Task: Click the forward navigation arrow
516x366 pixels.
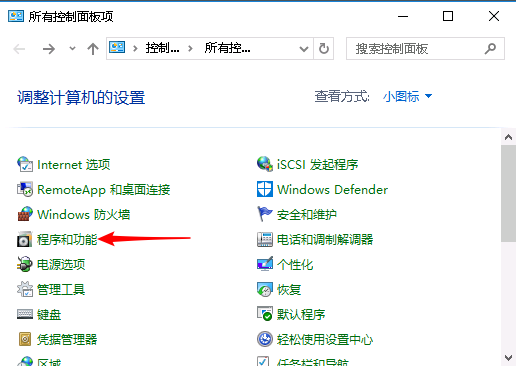Action: click(49, 49)
